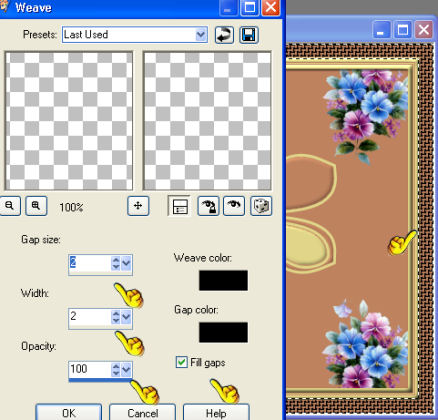
Task: Save the current Weave preset
Action: [249, 35]
